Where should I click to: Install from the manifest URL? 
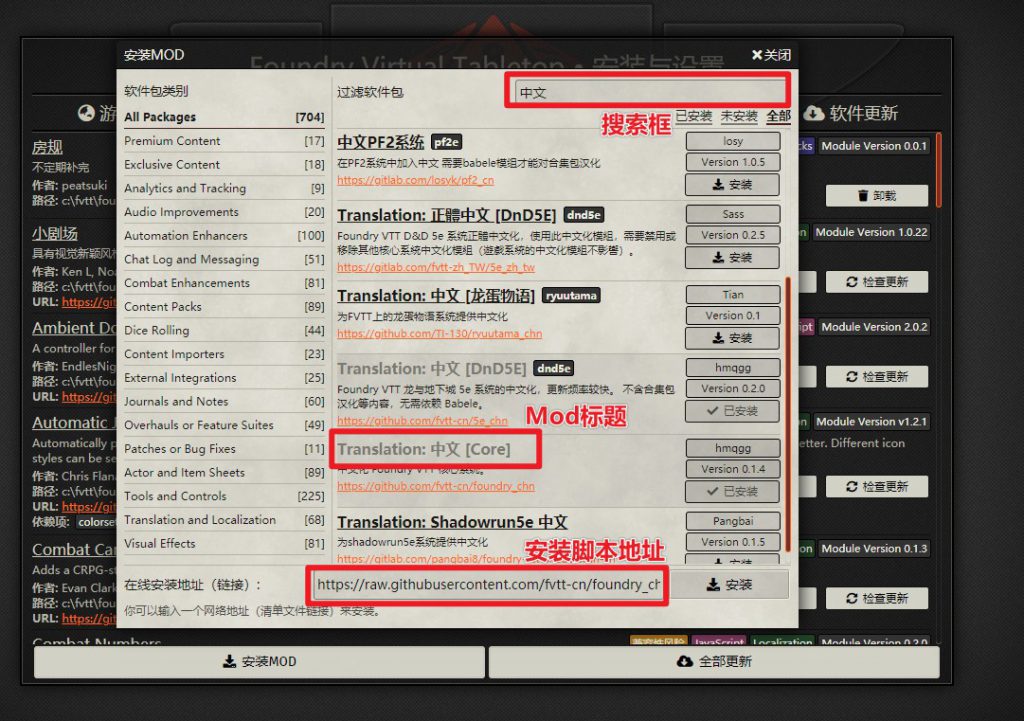[x=729, y=585]
